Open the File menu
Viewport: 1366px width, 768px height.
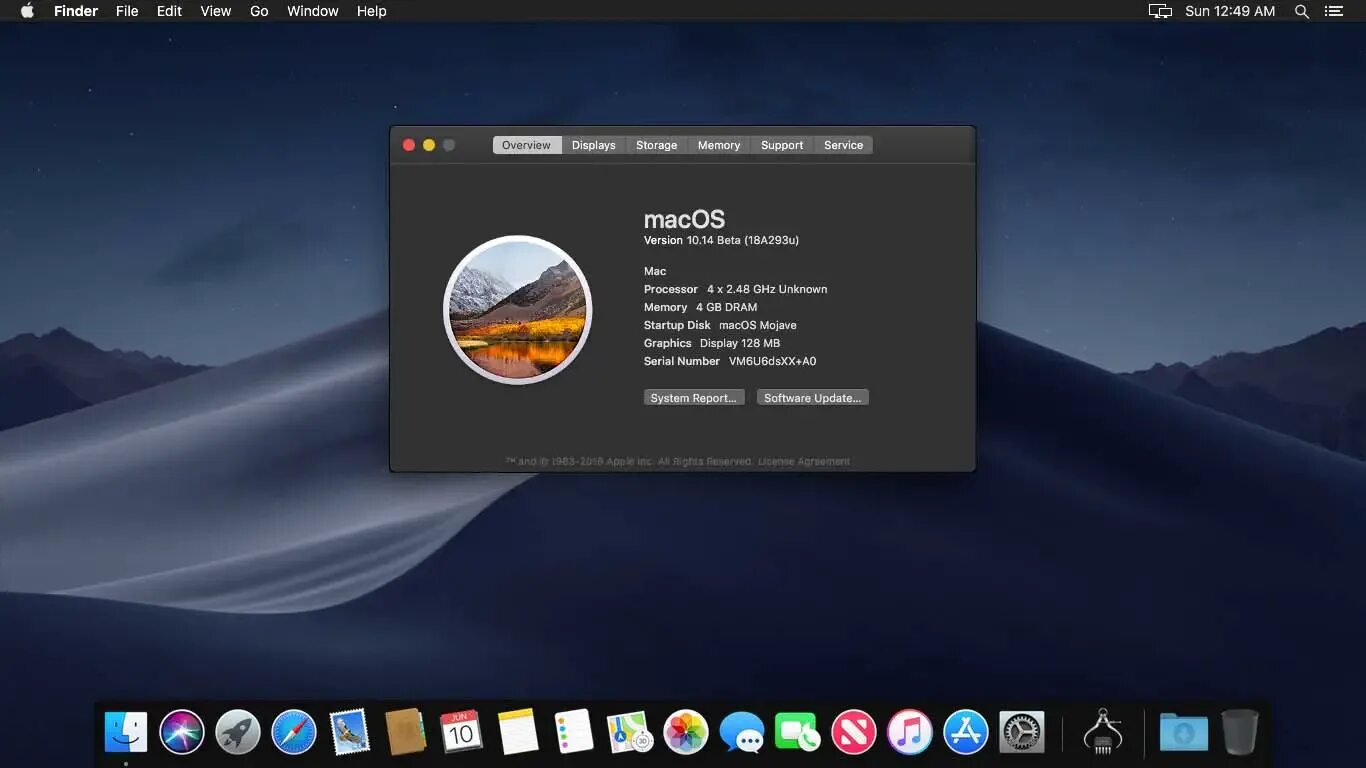tap(127, 11)
